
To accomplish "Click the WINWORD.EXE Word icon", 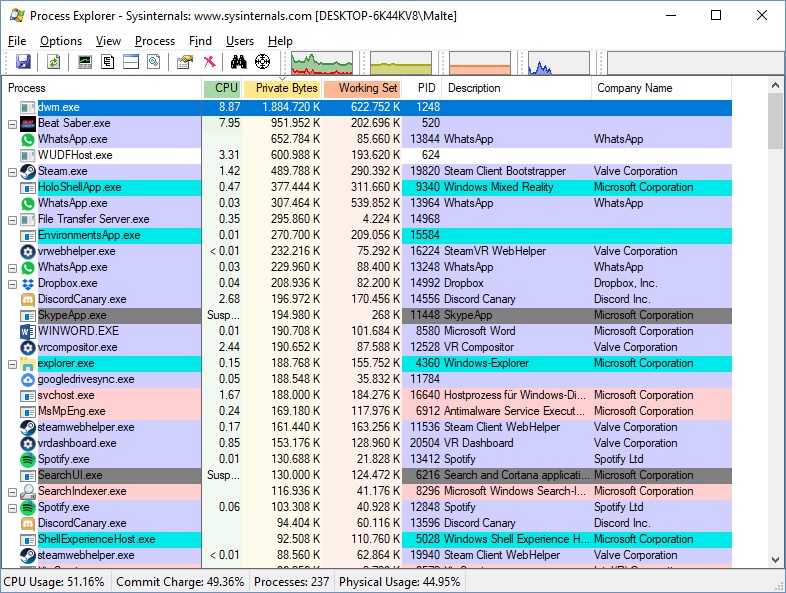I will coord(28,332).
